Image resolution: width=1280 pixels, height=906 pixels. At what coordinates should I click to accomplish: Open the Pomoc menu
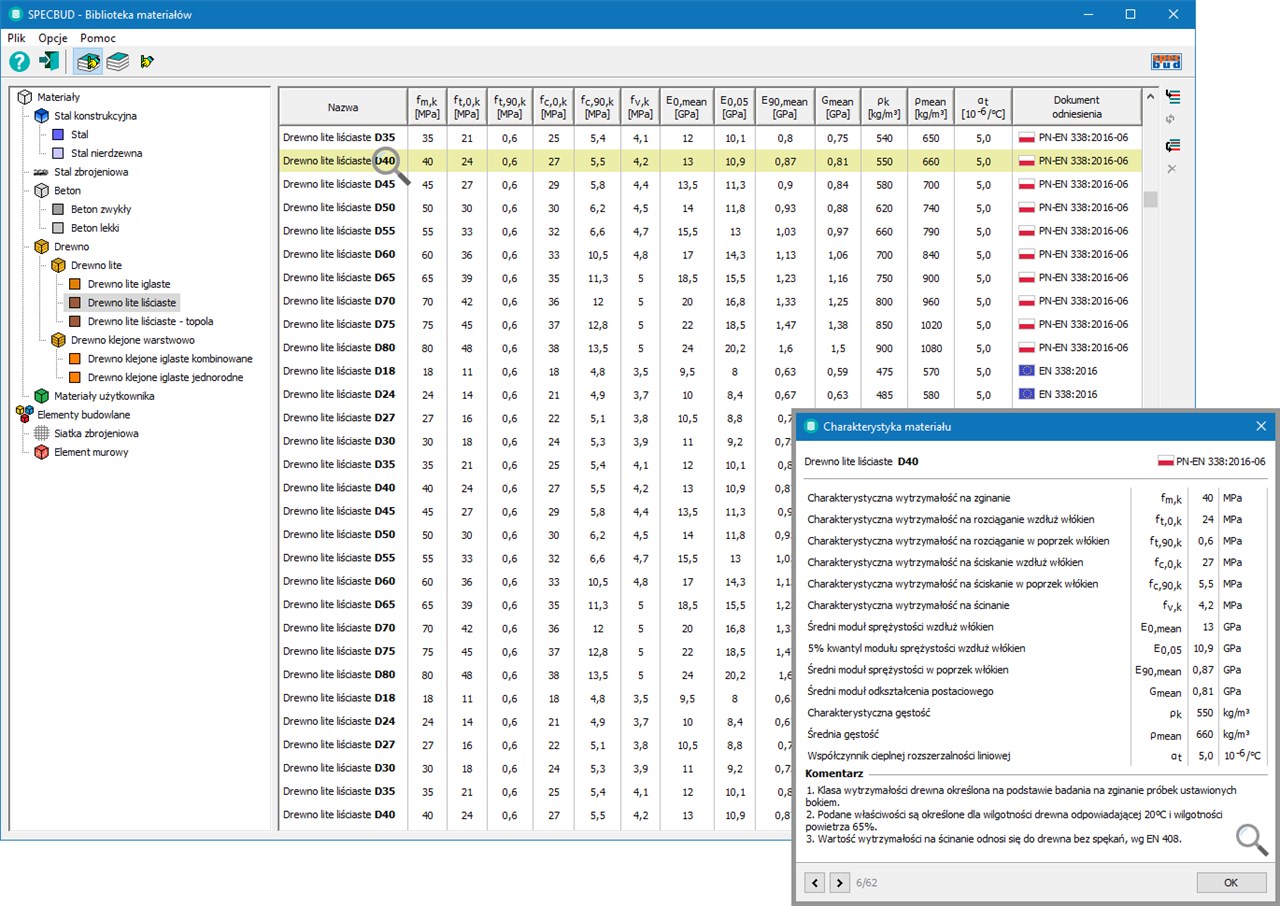(98, 38)
